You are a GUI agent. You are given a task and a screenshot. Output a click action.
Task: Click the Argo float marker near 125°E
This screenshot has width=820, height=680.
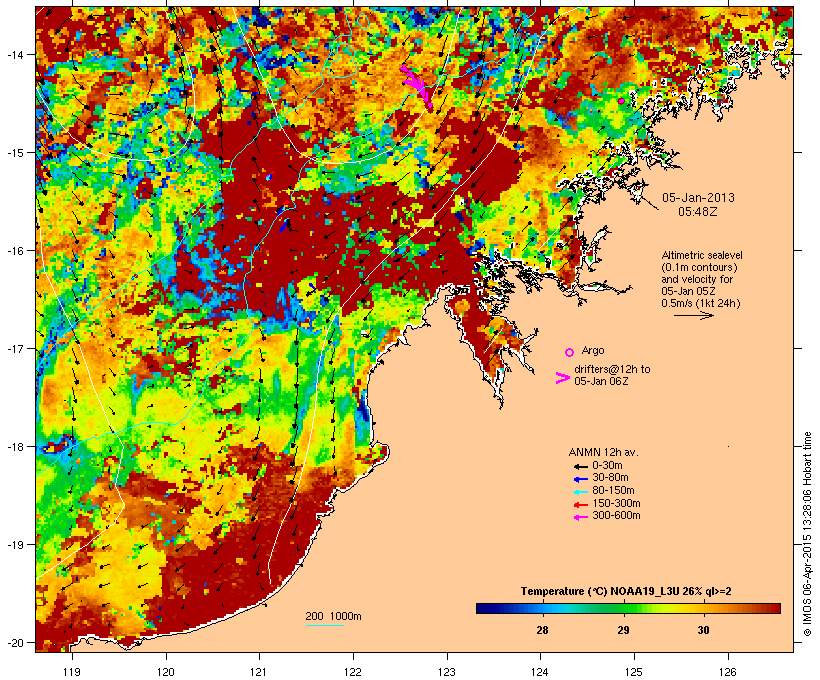621,101
